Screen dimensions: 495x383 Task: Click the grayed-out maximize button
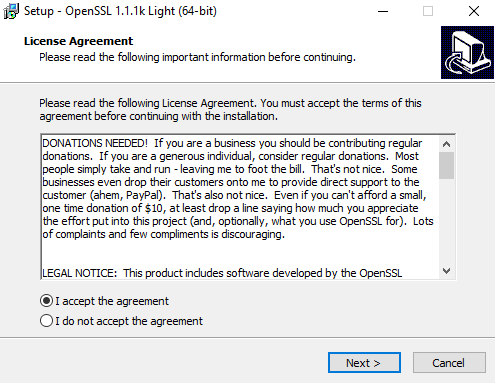tap(428, 11)
